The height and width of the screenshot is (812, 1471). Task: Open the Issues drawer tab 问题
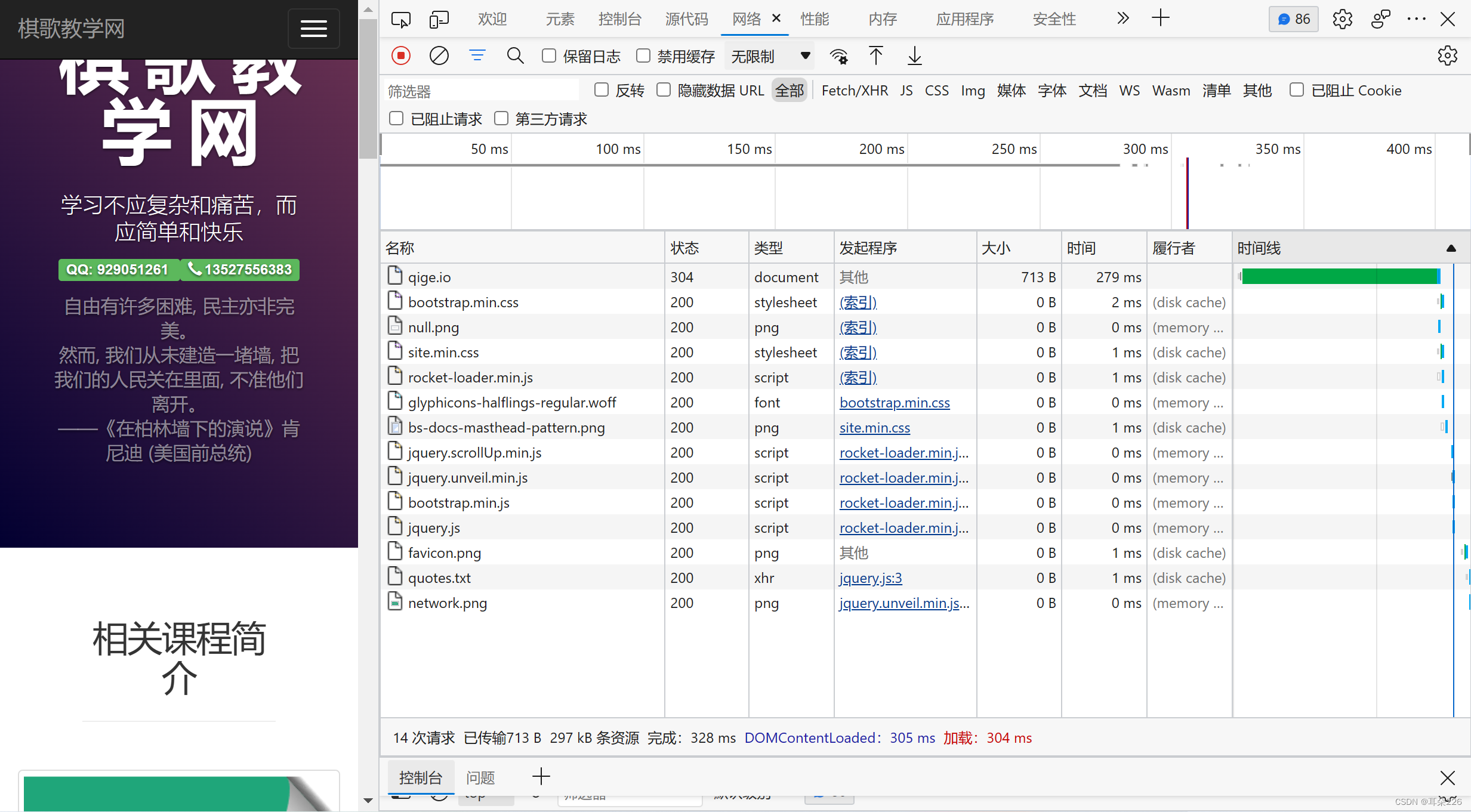pyautogui.click(x=480, y=777)
